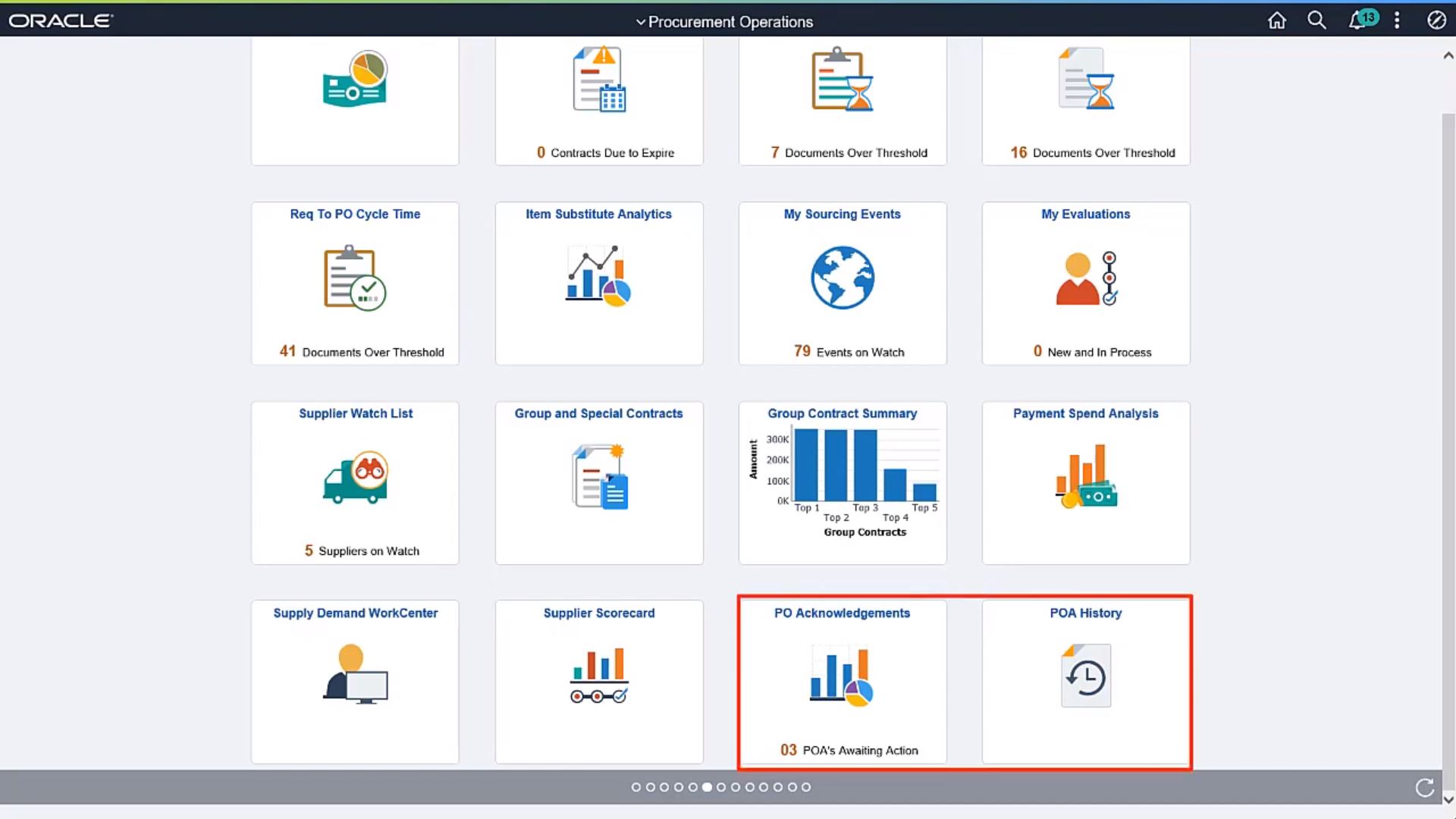Screen dimensions: 1456x819
Task: Click the globe icon on My Sourcing Events
Action: pyautogui.click(x=843, y=278)
